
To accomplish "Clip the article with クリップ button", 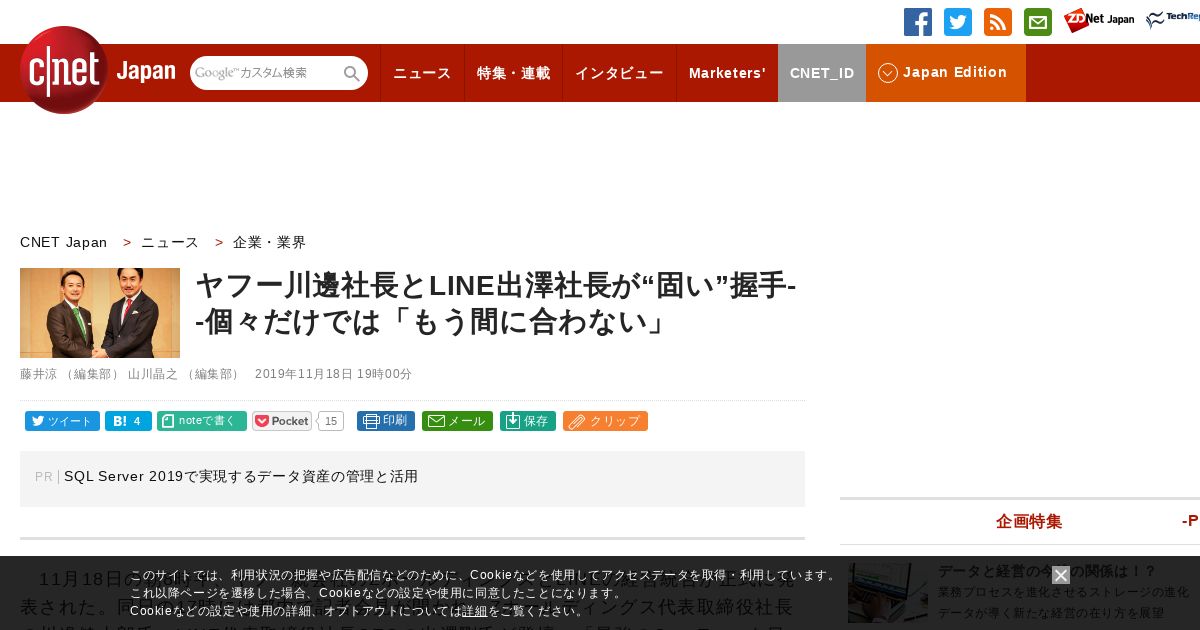I will click(x=605, y=421).
